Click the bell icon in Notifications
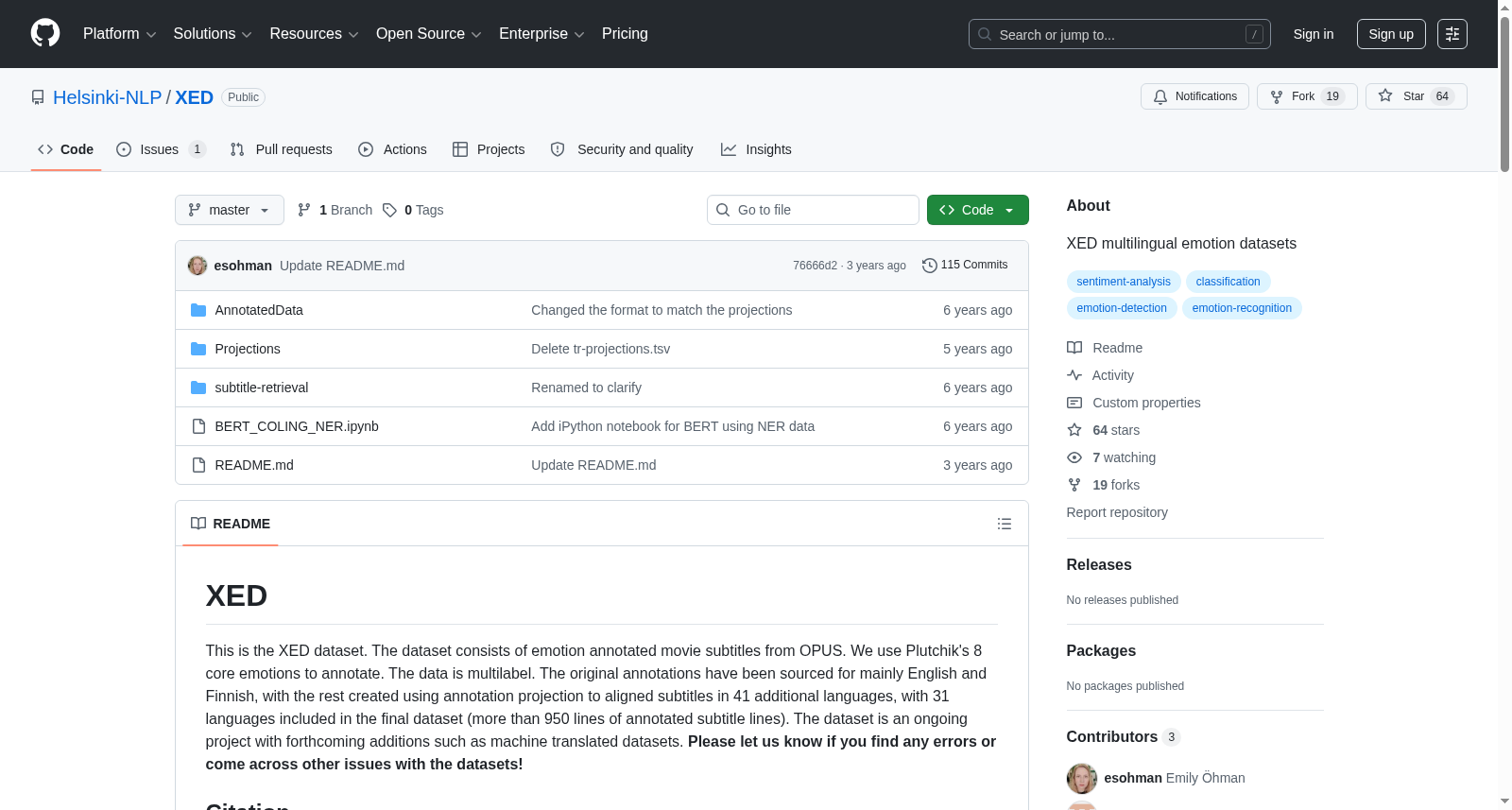Screen dimensions: 1512x810 click(x=1160, y=96)
